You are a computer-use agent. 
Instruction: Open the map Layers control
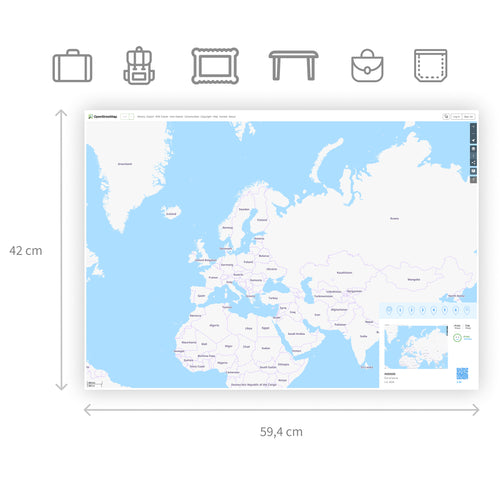pos(473,149)
